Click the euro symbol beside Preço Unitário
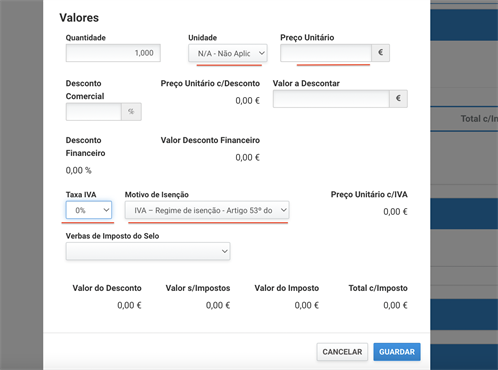This screenshot has height=370, width=498. [x=381, y=53]
